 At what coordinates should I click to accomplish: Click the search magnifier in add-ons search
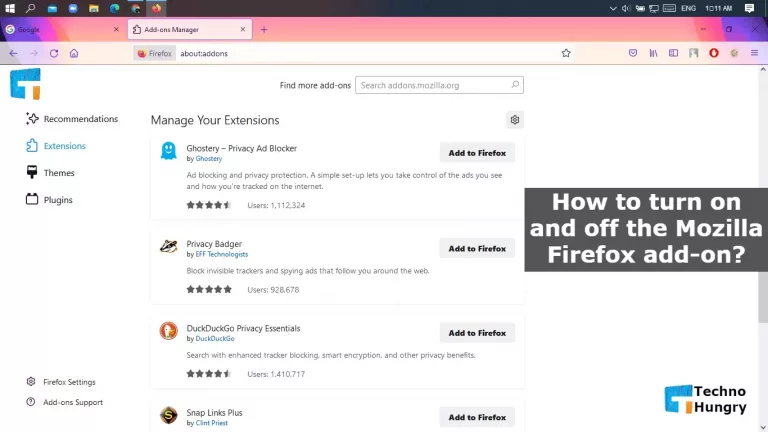515,85
